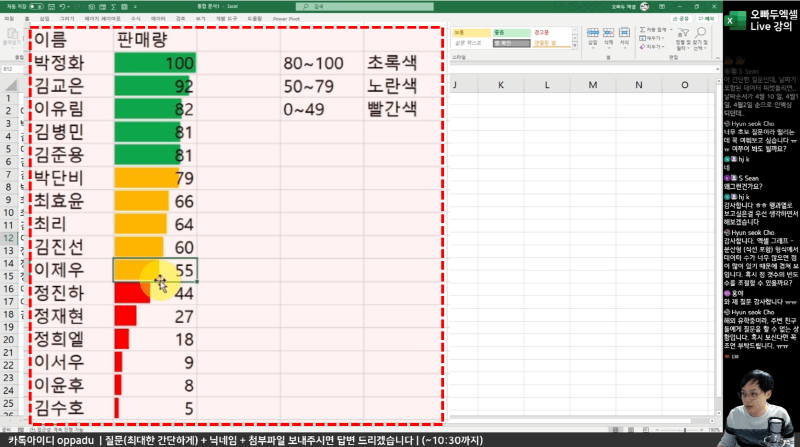
Task: Click the vertical scrollbar down arrow
Action: click(x=718, y=413)
